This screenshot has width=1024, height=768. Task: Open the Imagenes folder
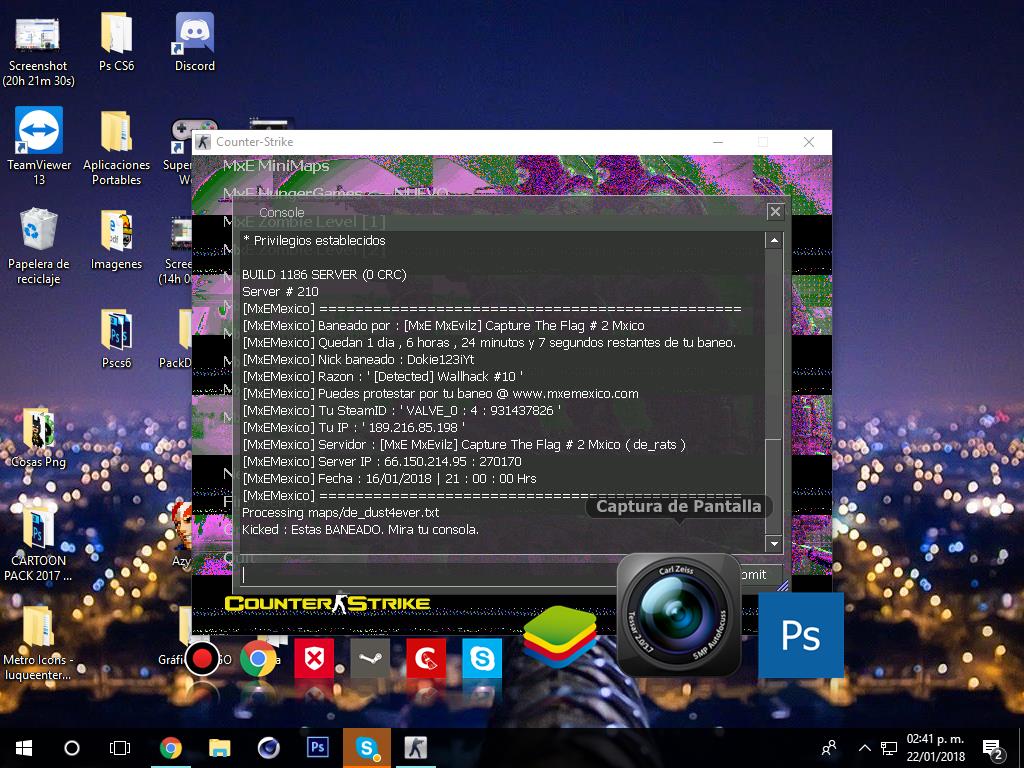point(116,240)
